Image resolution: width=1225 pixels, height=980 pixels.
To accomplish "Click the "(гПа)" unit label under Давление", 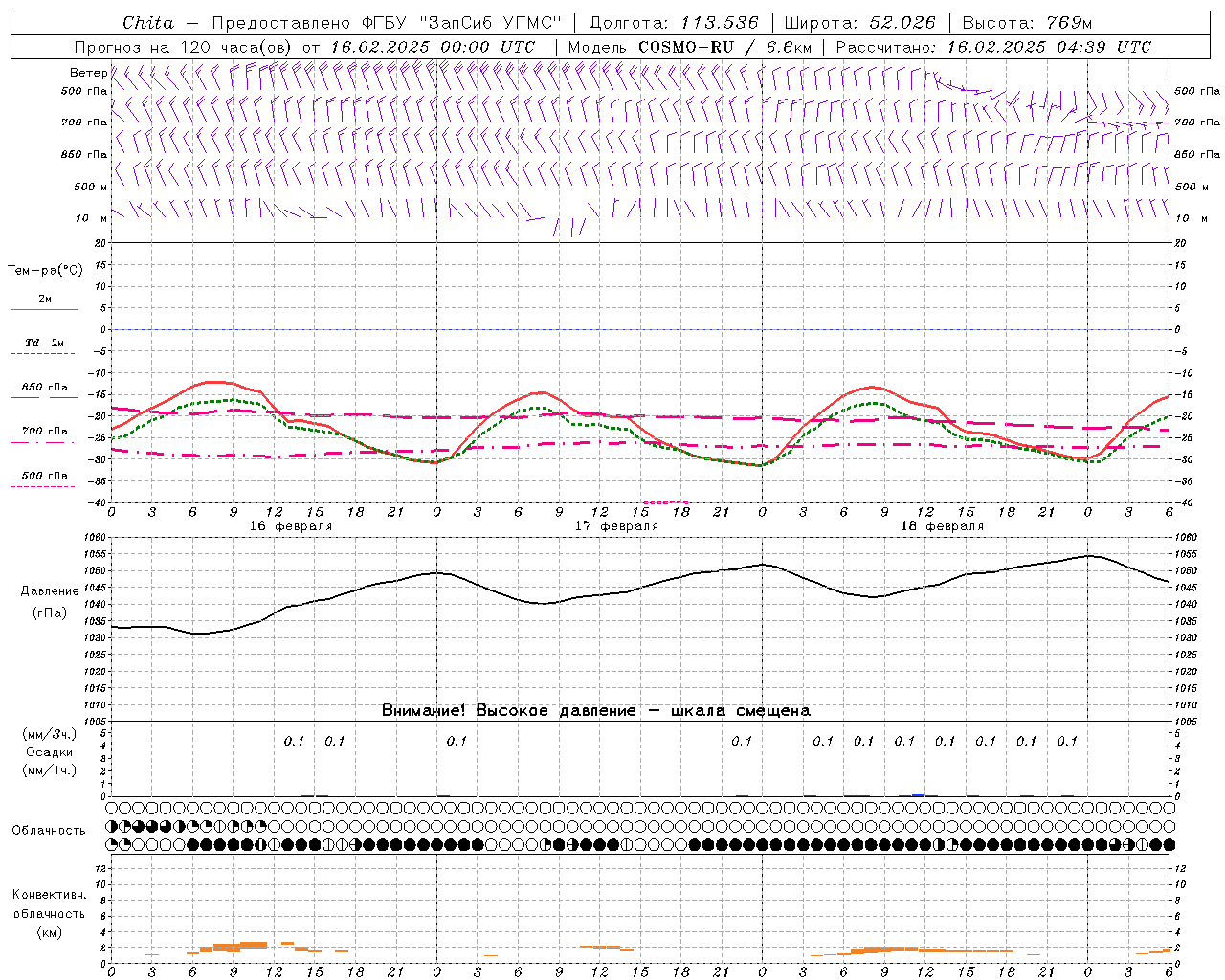I will tap(50, 613).
